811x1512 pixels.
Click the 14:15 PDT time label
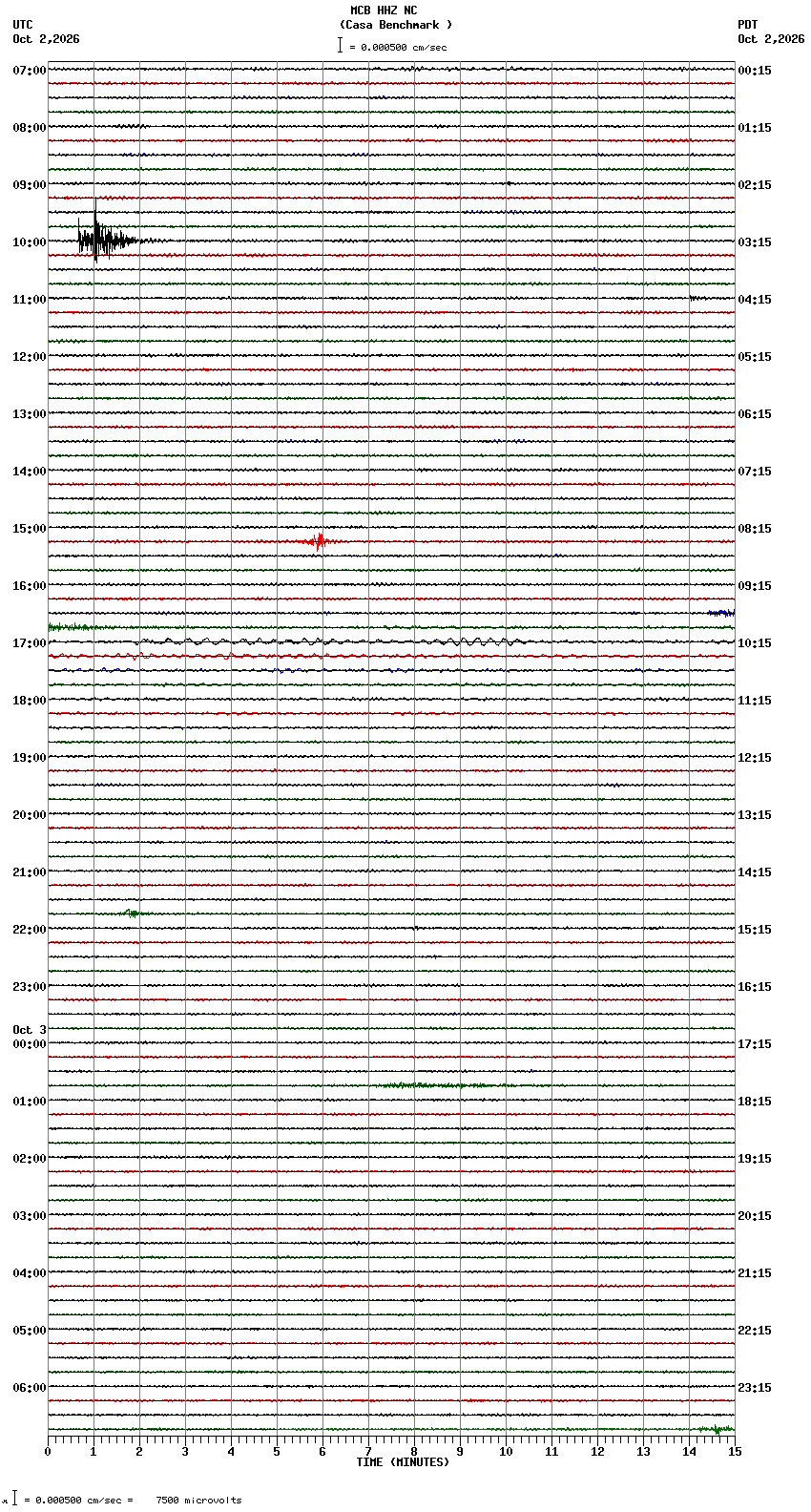coord(755,872)
